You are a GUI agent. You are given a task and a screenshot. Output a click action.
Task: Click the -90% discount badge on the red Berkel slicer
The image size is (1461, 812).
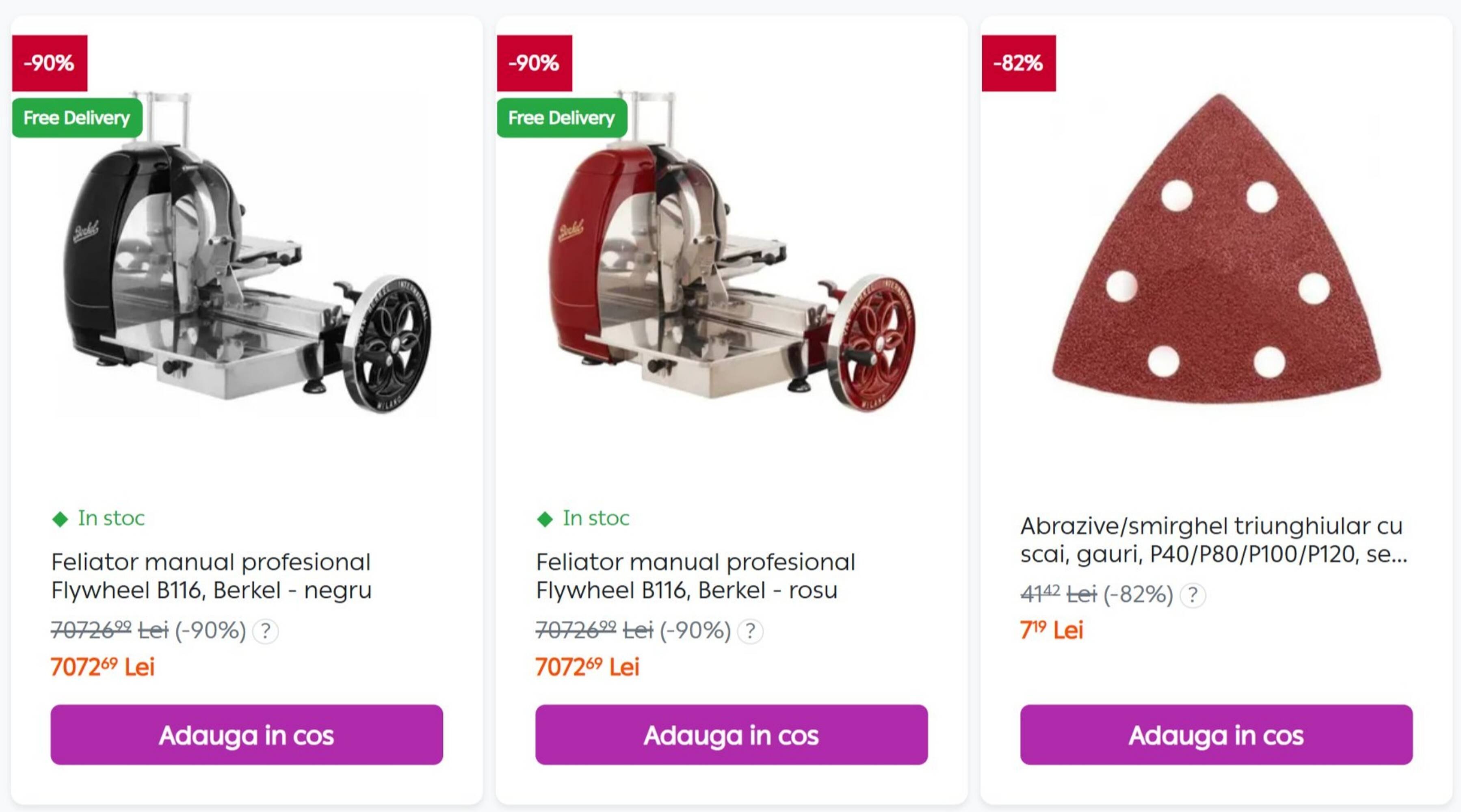pyautogui.click(x=534, y=63)
